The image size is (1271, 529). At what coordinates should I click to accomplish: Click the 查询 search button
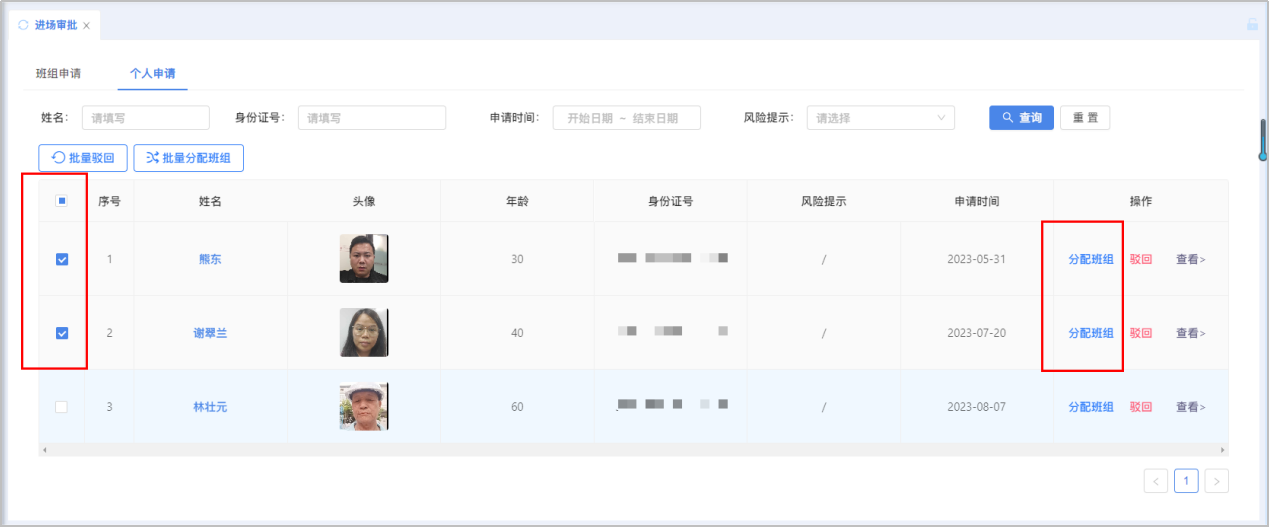1021,118
